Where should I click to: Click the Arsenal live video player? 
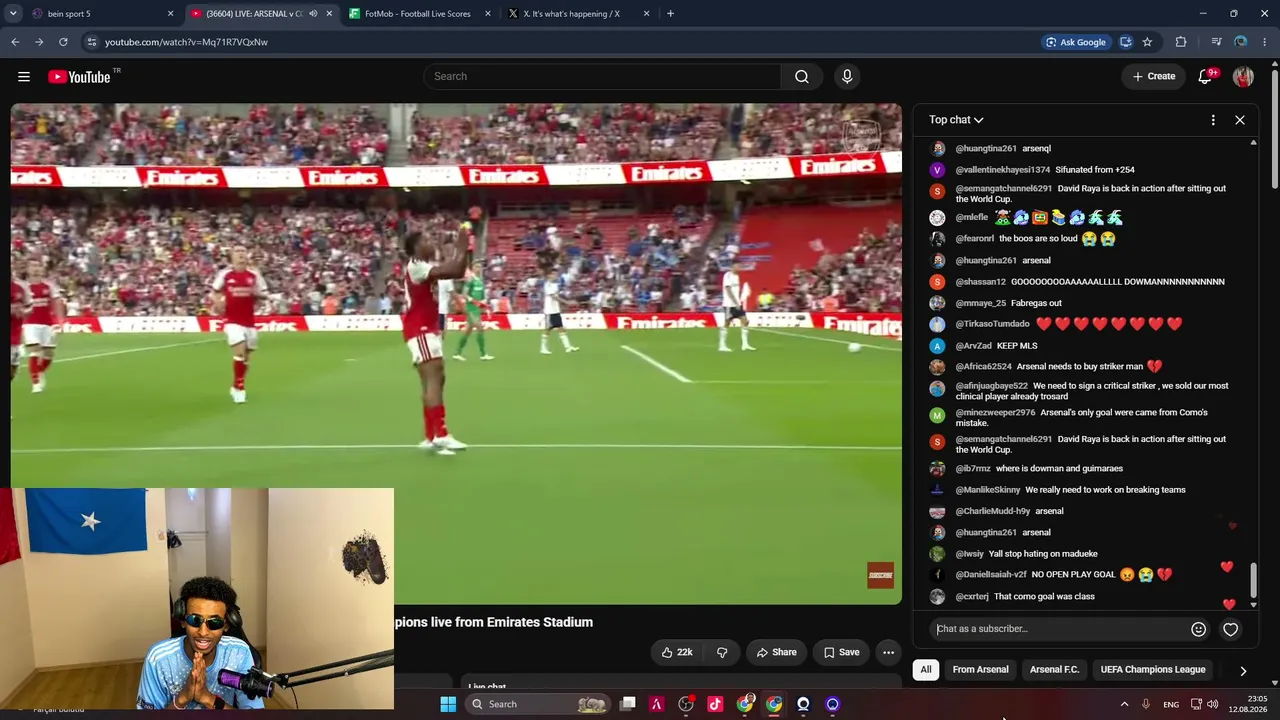456,354
